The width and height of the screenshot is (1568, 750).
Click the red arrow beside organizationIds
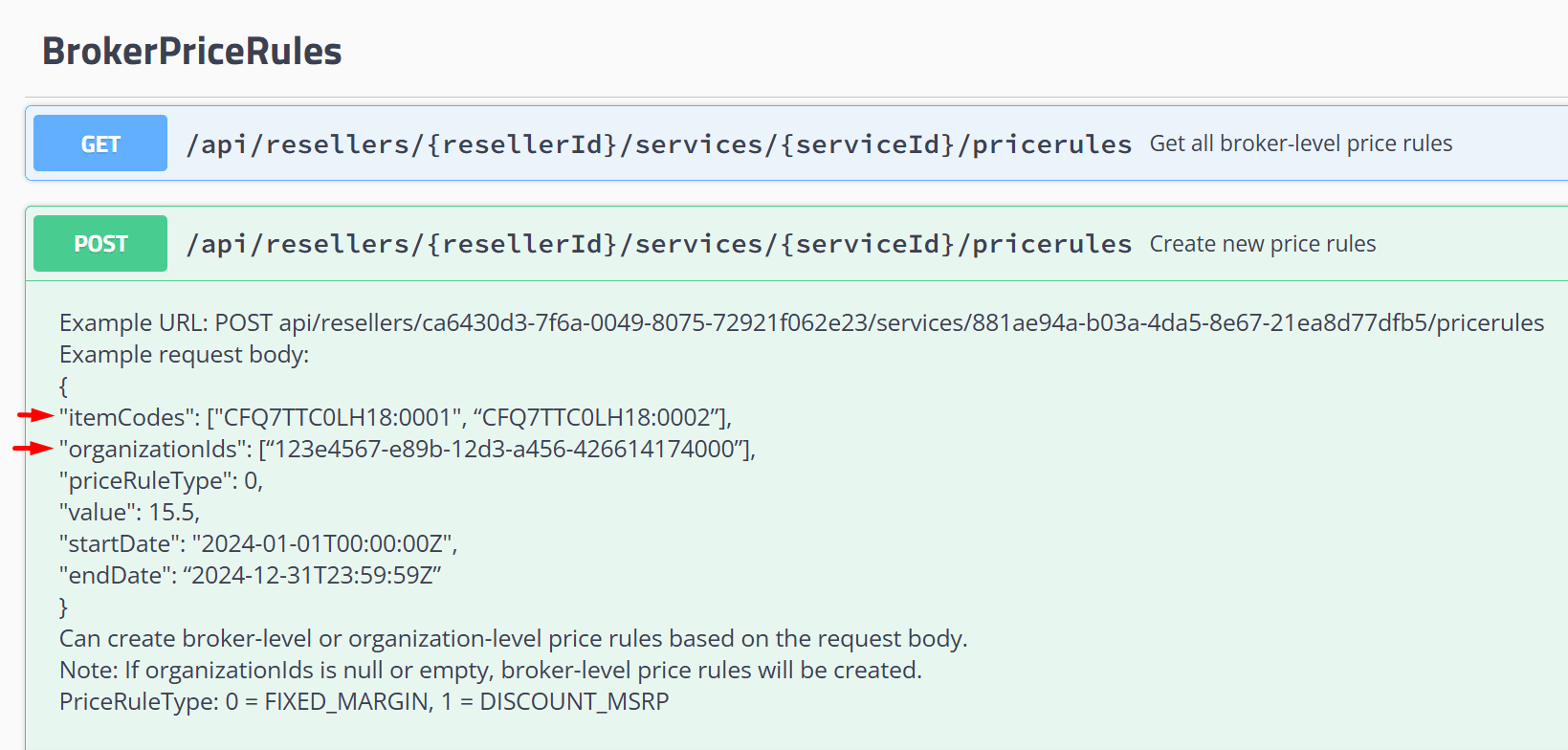pos(29,448)
